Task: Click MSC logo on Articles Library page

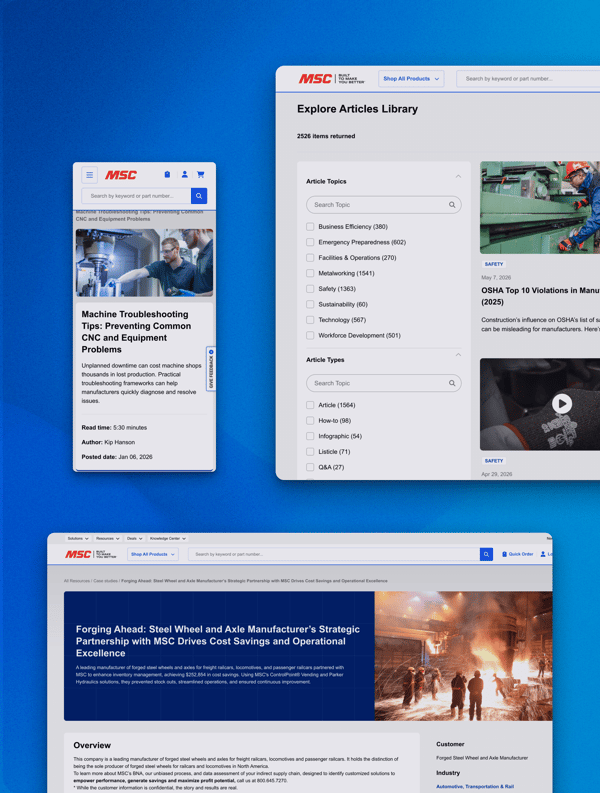Action: coord(315,79)
